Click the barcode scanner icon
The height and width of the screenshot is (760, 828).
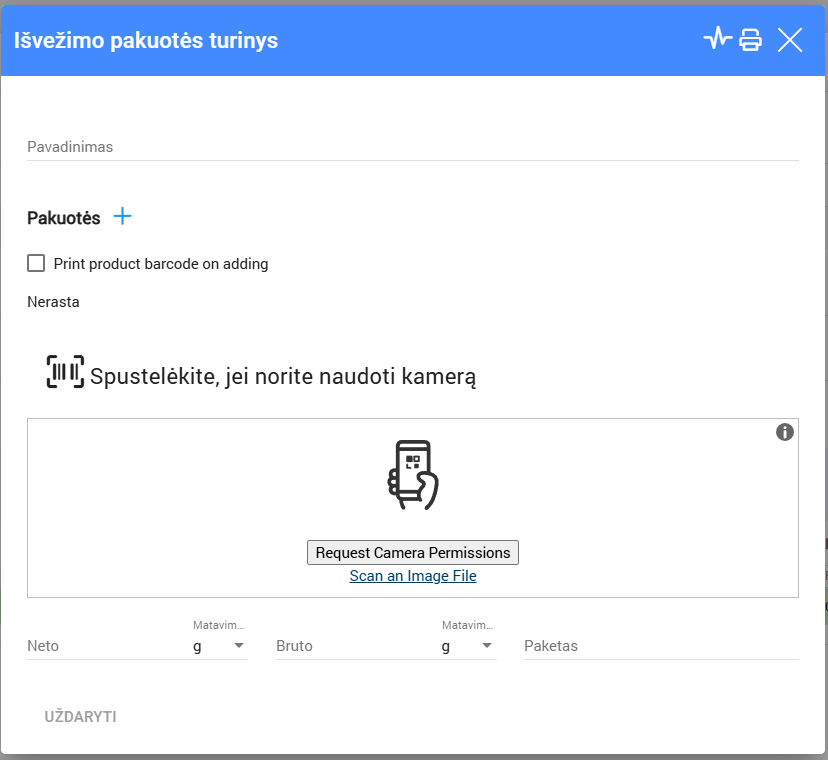(x=65, y=372)
